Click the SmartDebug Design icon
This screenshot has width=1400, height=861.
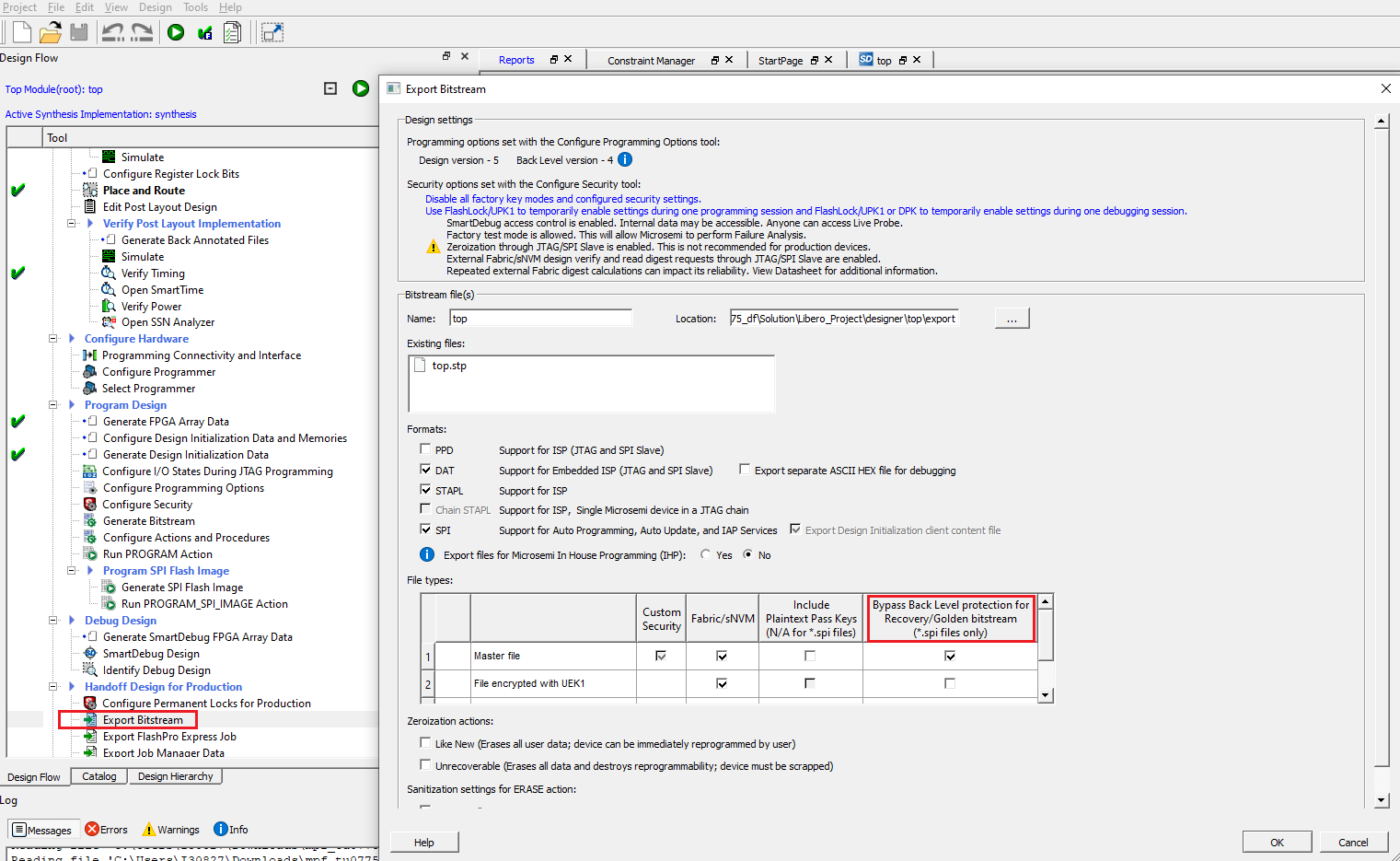90,654
